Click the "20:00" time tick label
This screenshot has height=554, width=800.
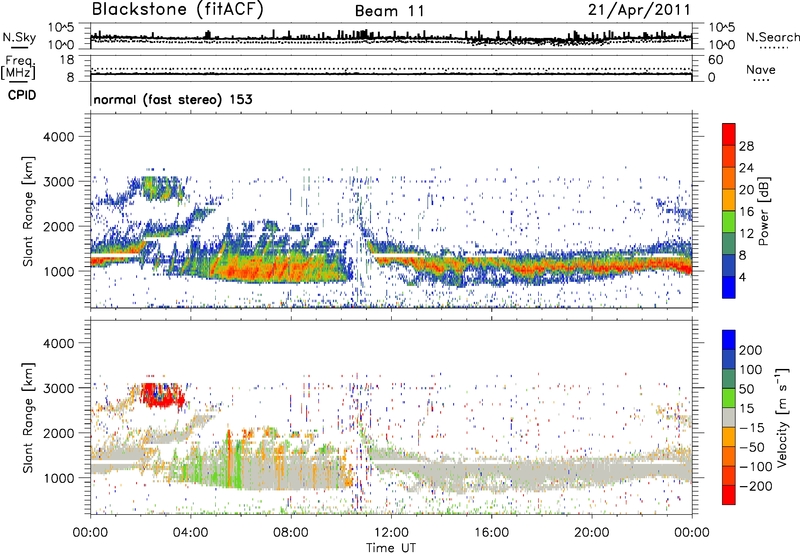point(592,533)
